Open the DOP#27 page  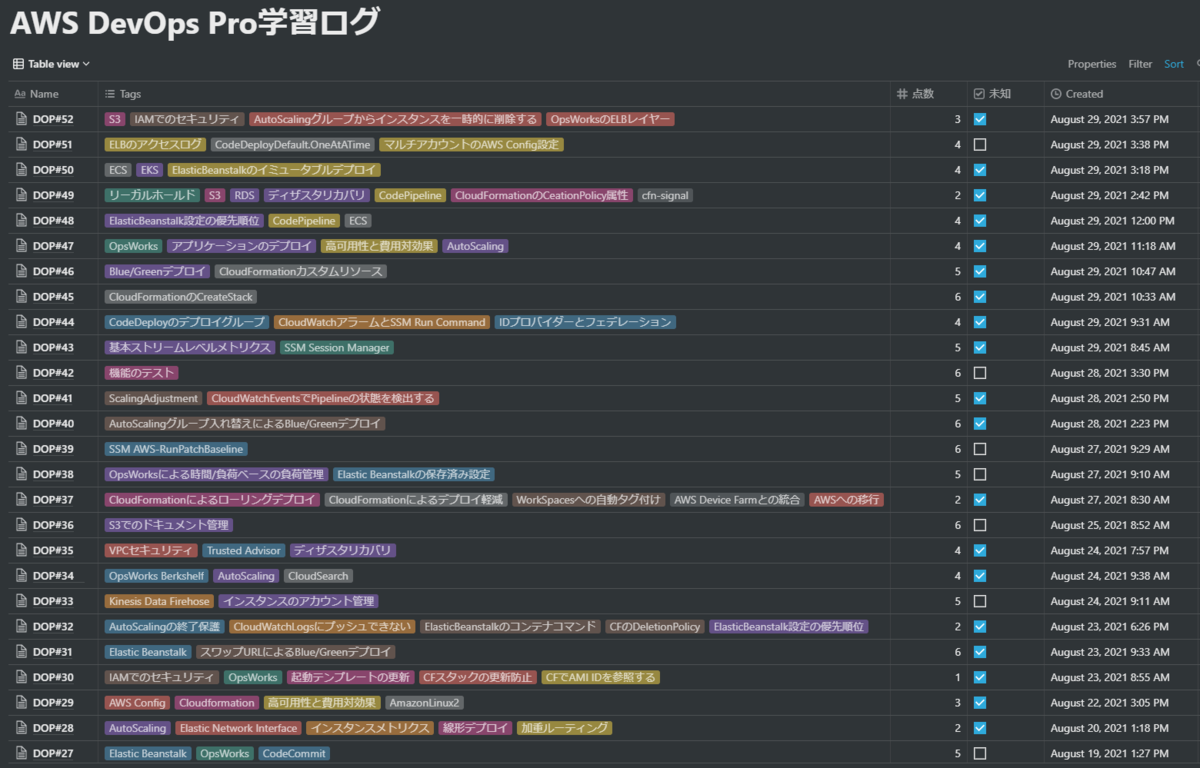pyautogui.click(x=53, y=753)
